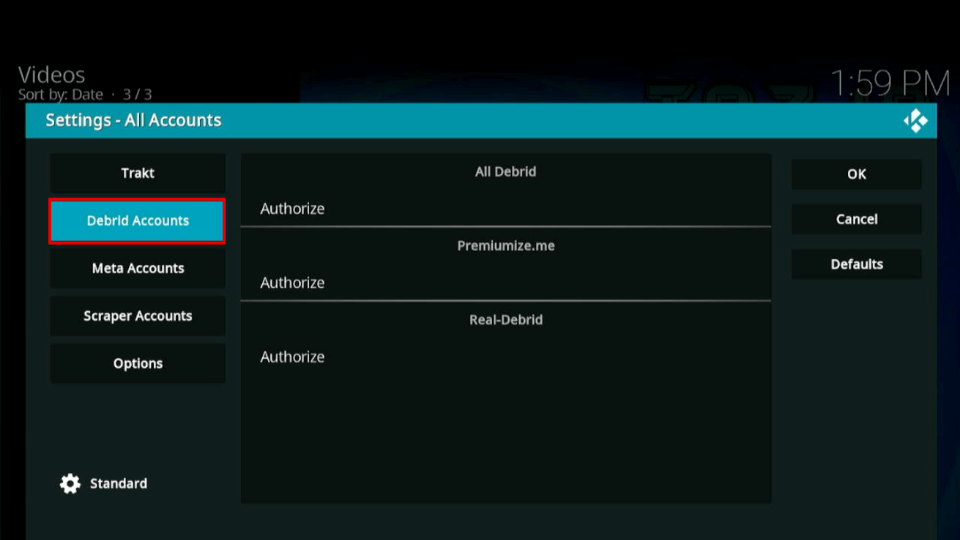Authorize the Real-Debrid account
Screen dimensions: 960x540
[506, 357]
